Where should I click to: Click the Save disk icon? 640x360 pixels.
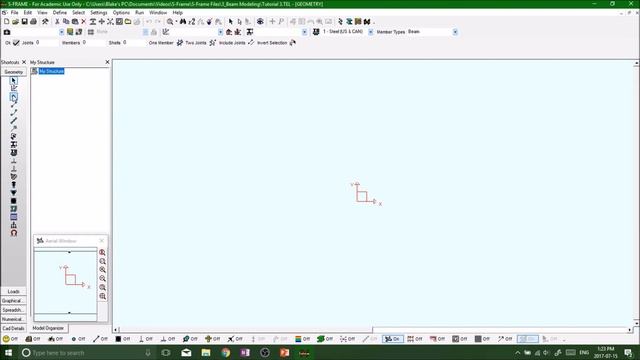click(24, 22)
